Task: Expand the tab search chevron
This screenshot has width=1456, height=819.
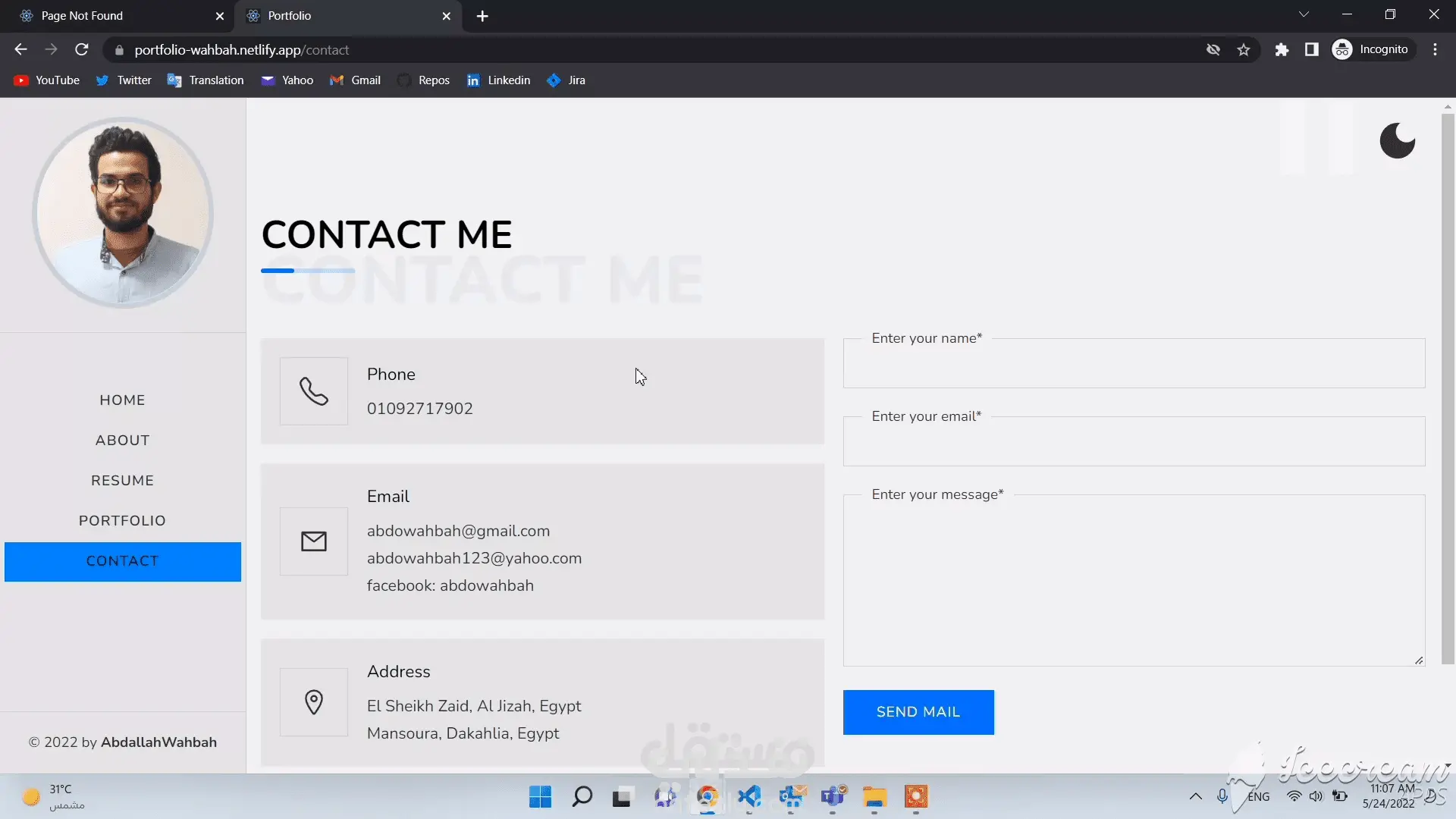Action: 1304,14
